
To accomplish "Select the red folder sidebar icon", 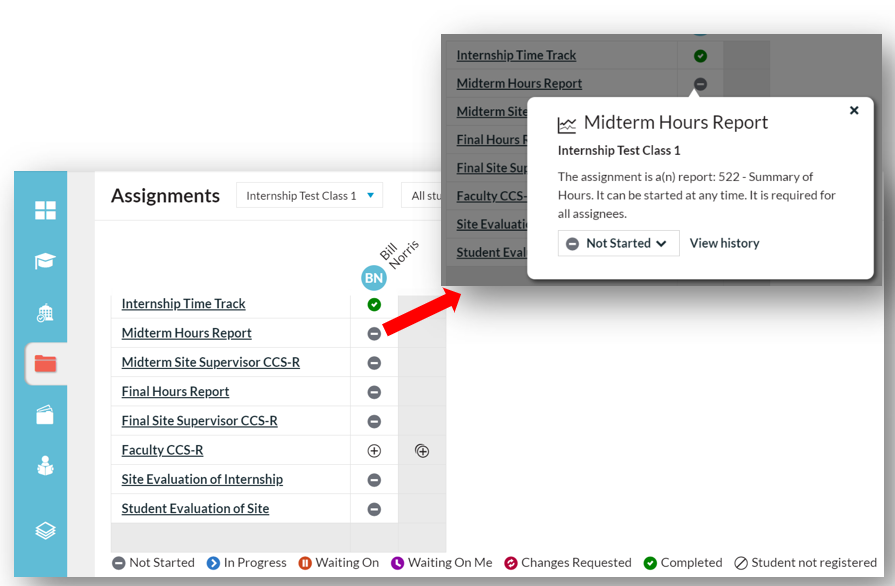I will coord(46,364).
